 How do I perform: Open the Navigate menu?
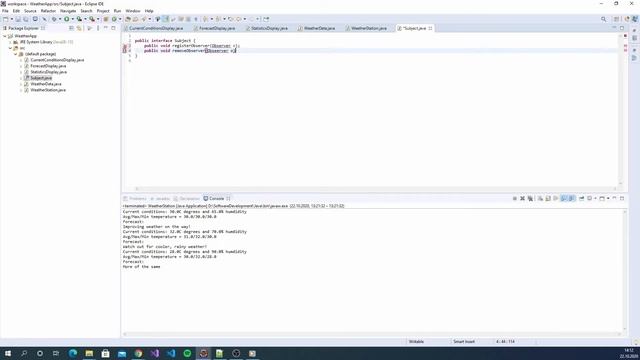(x=68, y=11)
